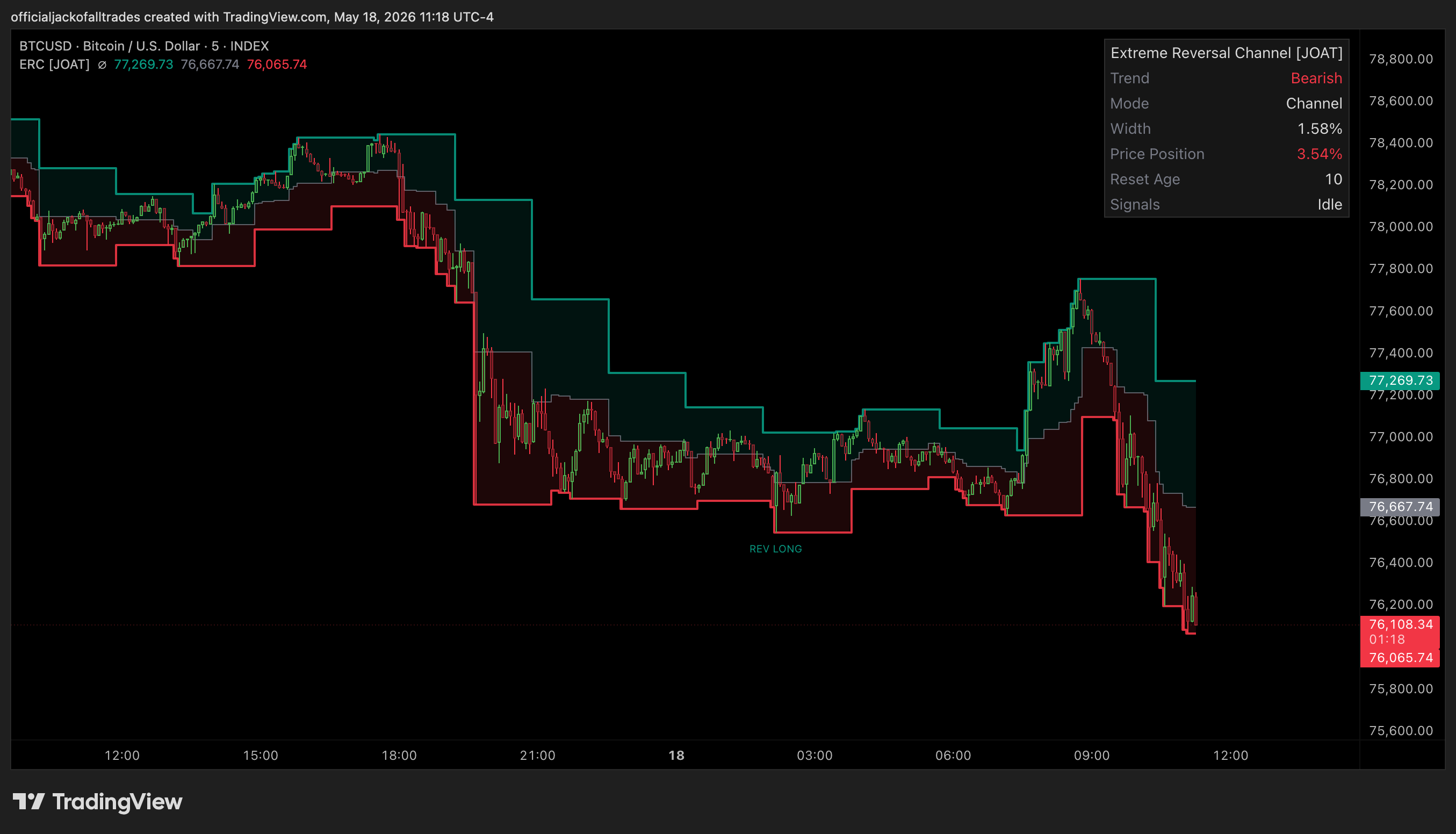Click the 15:00 time axis label

[261, 756]
